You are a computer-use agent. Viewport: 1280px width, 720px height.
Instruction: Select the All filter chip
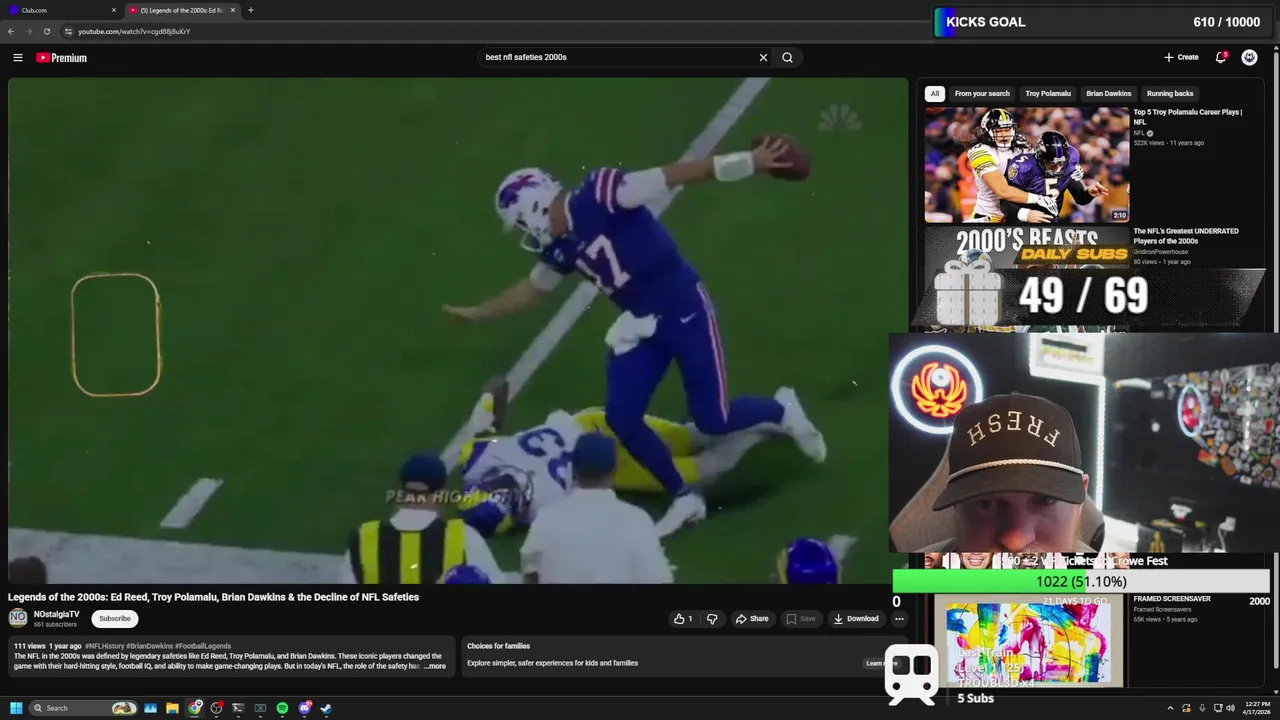tap(935, 93)
